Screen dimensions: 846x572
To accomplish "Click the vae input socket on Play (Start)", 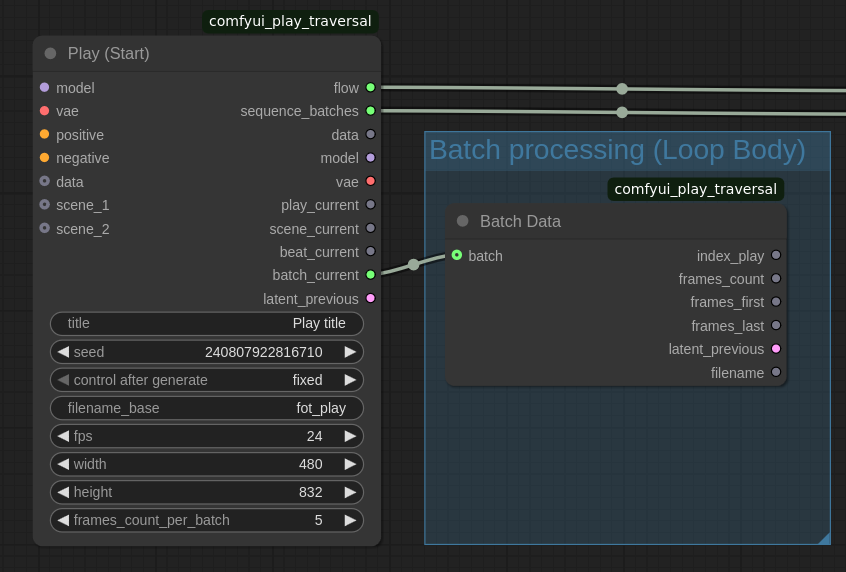I will tap(45, 111).
